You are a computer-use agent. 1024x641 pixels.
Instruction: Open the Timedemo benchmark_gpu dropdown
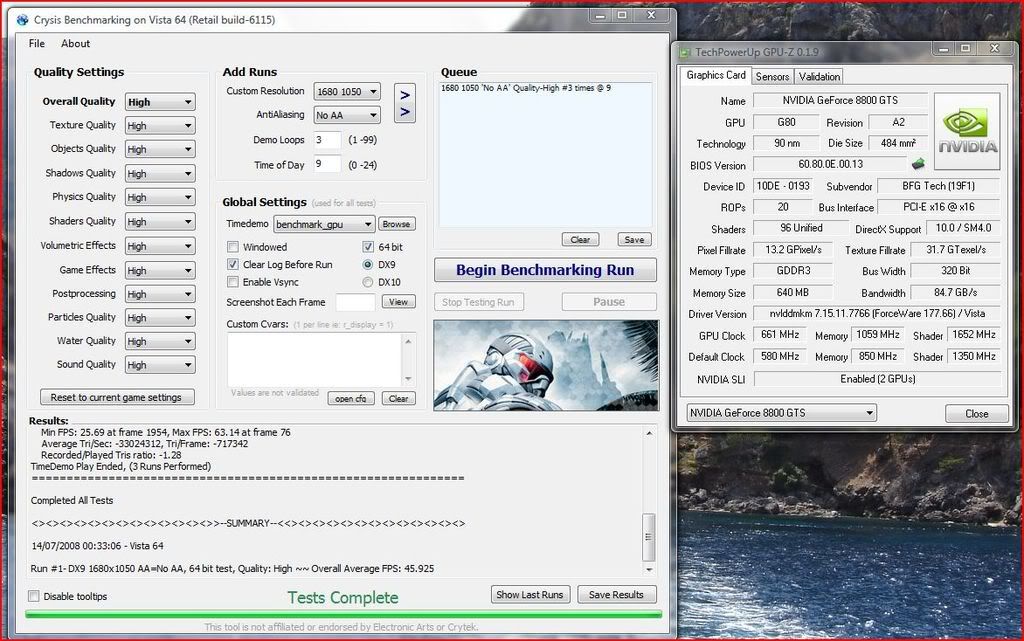[324, 224]
